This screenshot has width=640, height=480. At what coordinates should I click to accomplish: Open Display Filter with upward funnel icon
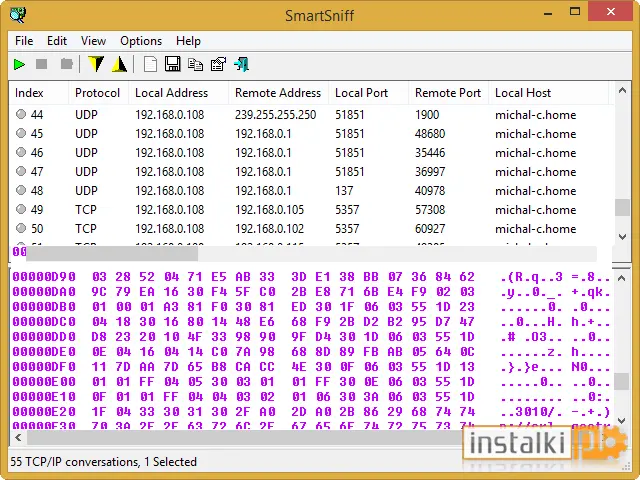[120, 64]
